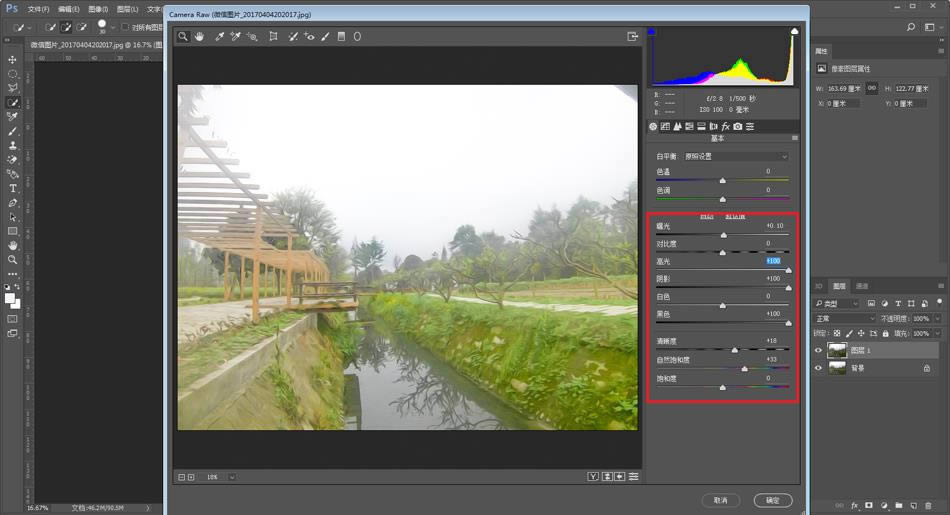
Task: Toggle the highlight clipping warning in histogram
Action: tap(794, 32)
